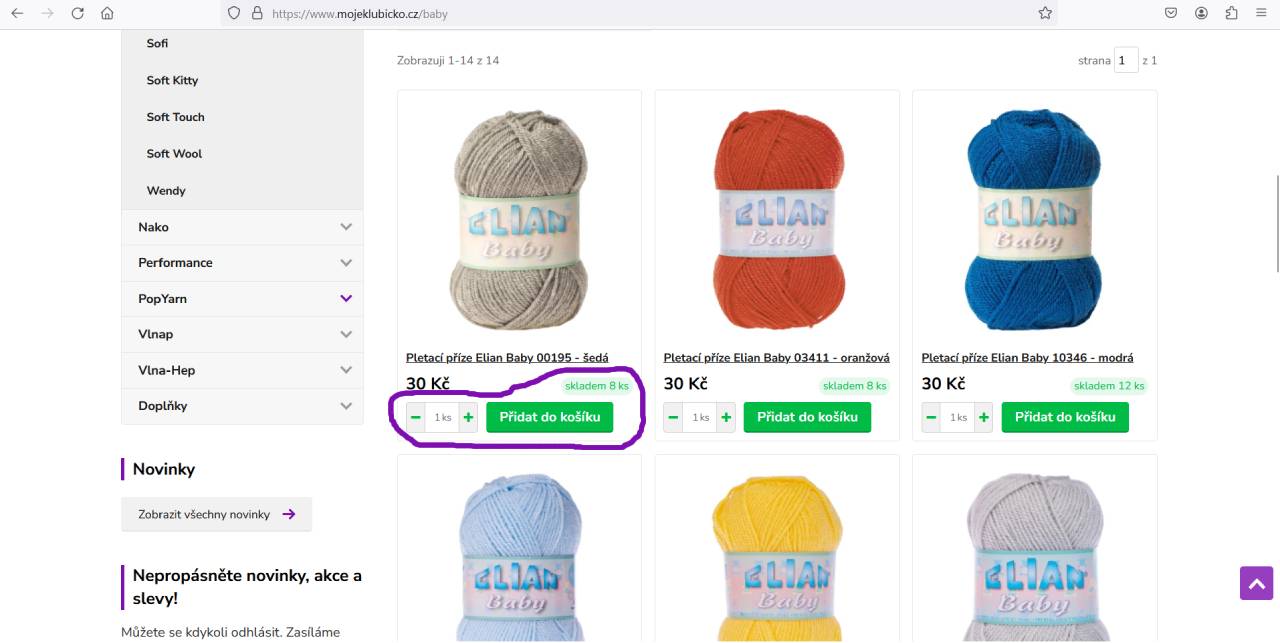Open the blue Elian Baby yarn thumbnail
Image resolution: width=1280 pixels, height=643 pixels.
click(1034, 220)
